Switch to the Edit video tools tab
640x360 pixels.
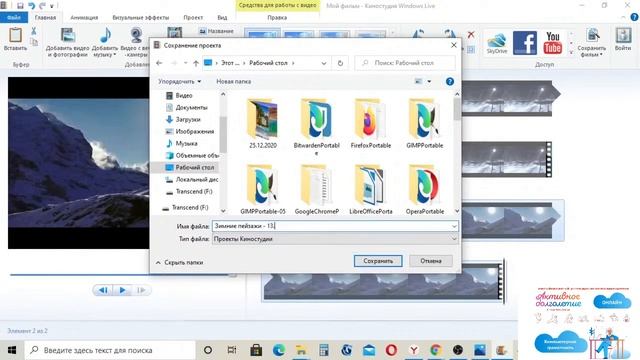coord(277,18)
